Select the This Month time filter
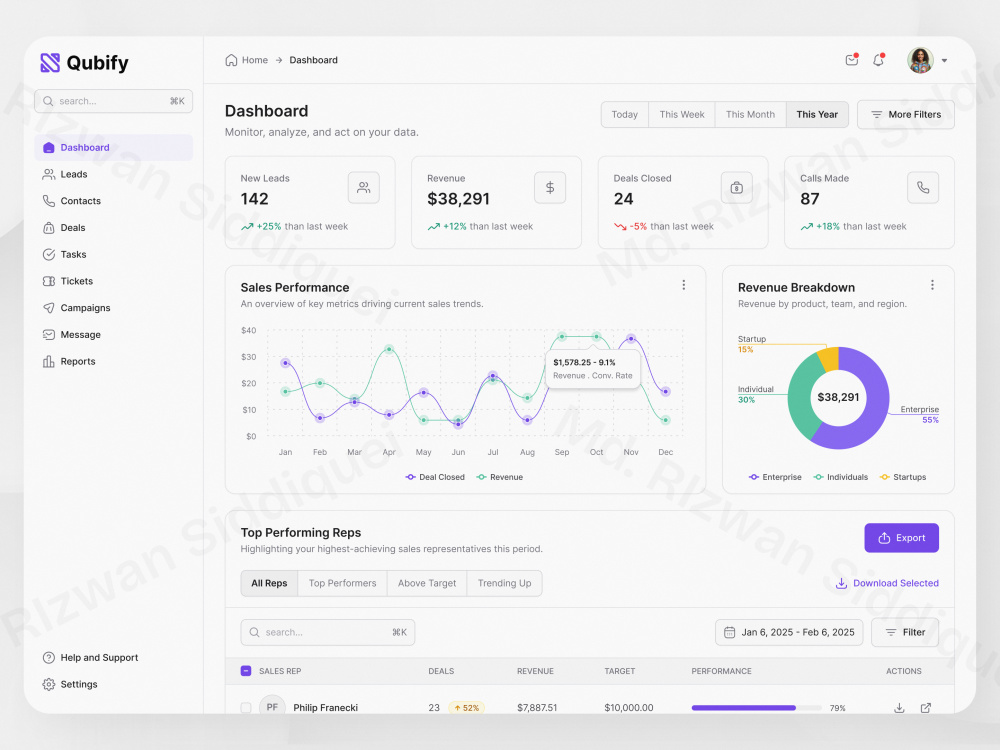This screenshot has height=750, width=1000. 750,115
